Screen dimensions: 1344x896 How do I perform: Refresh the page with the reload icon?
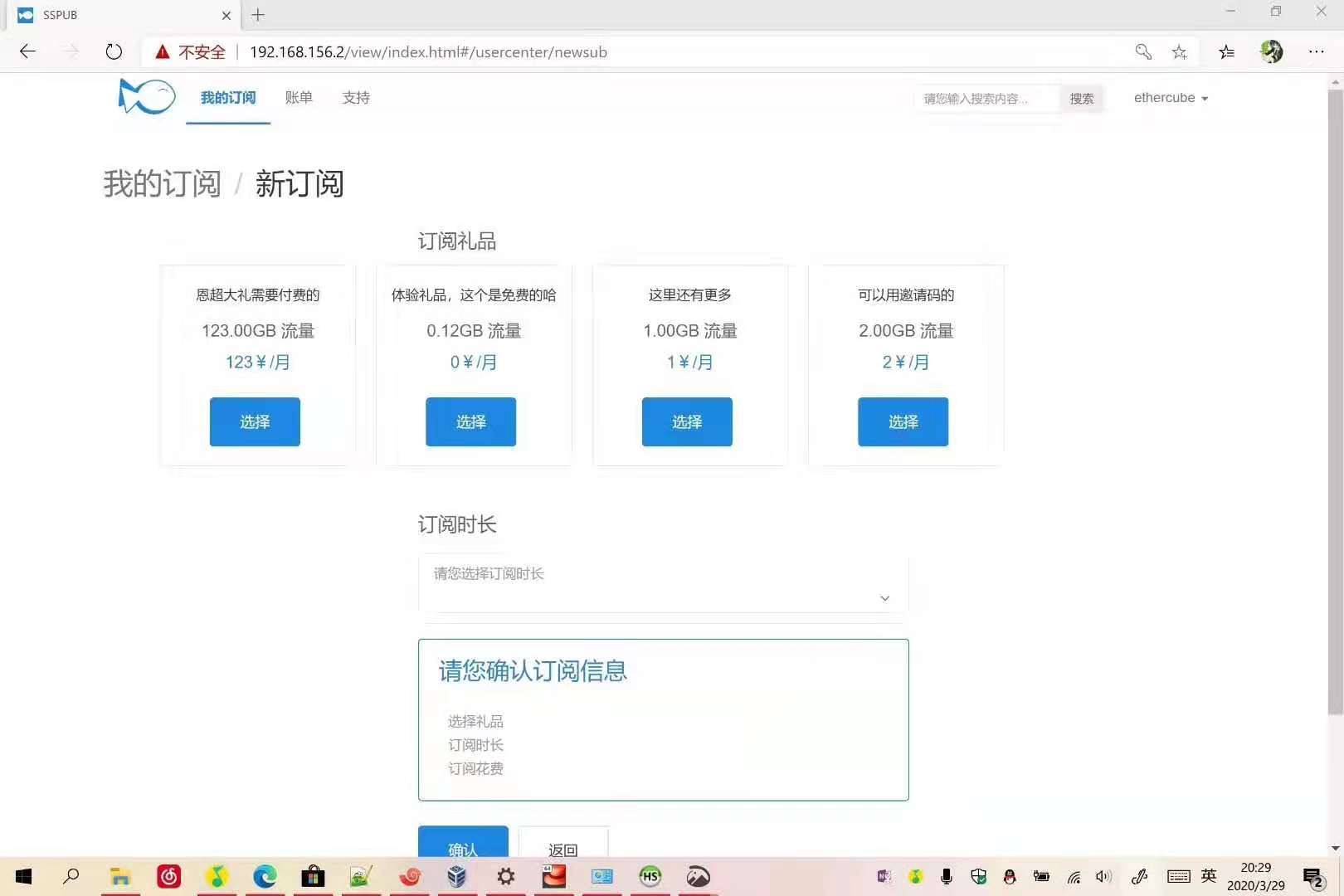(114, 51)
